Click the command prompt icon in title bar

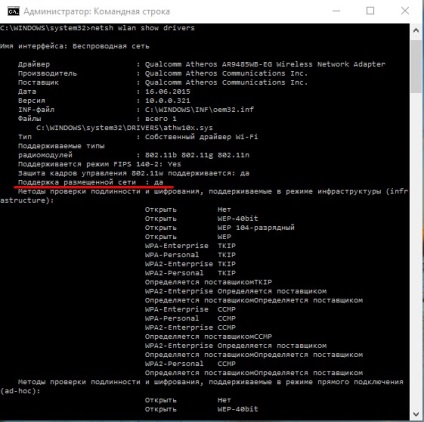click(x=14, y=11)
